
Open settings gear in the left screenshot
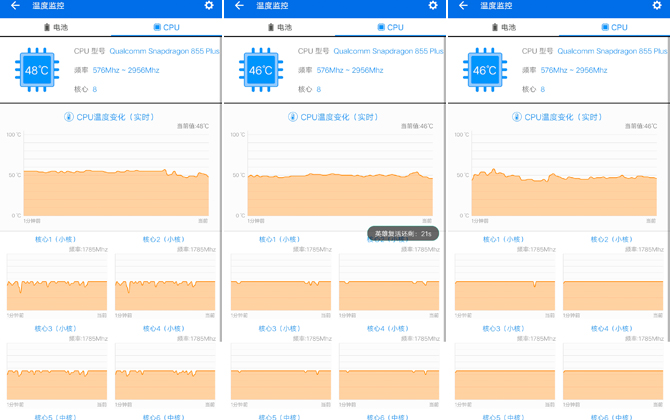[209, 5]
